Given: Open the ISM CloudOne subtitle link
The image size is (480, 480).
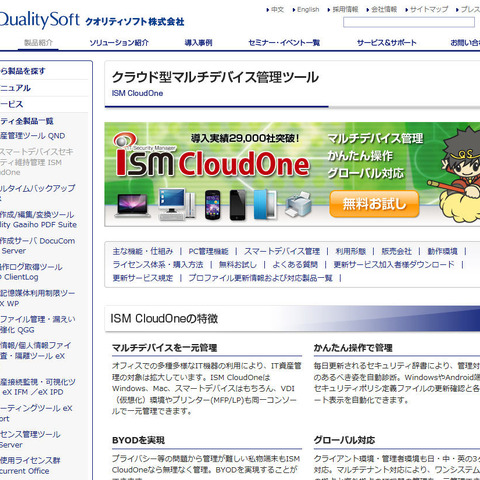Looking at the screenshot, I should tap(137, 93).
